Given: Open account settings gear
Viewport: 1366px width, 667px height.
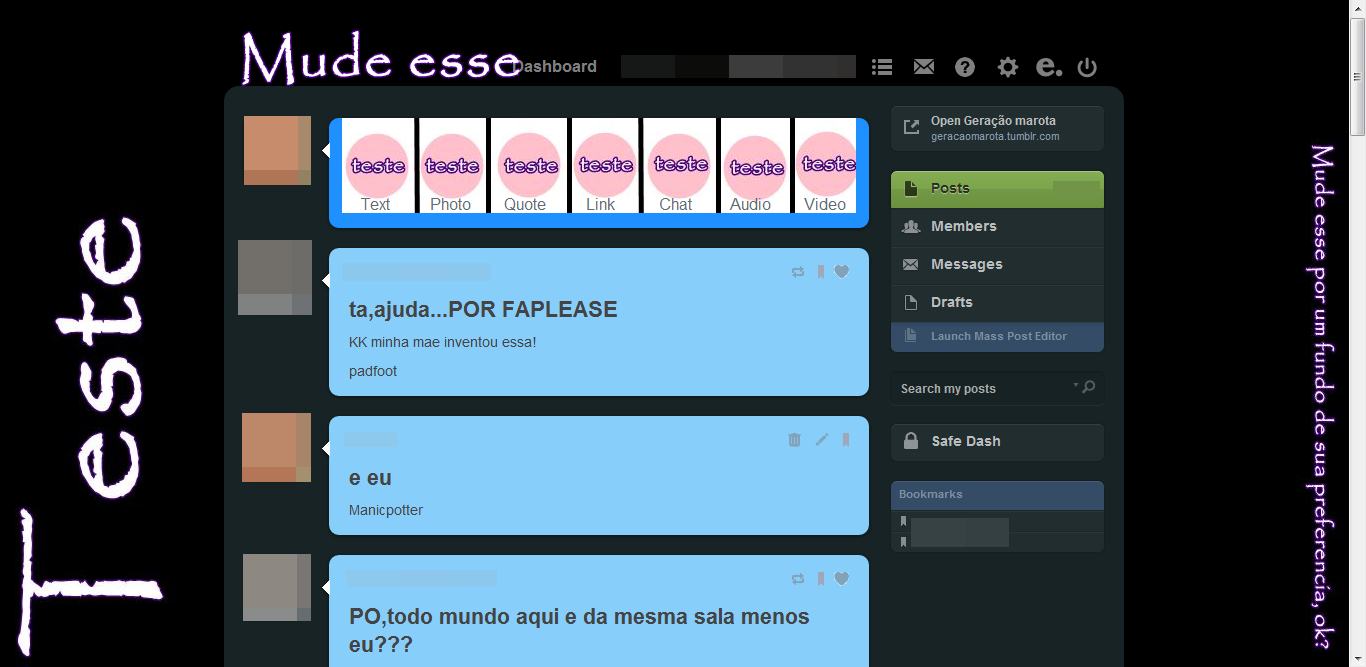Looking at the screenshot, I should [1007, 67].
